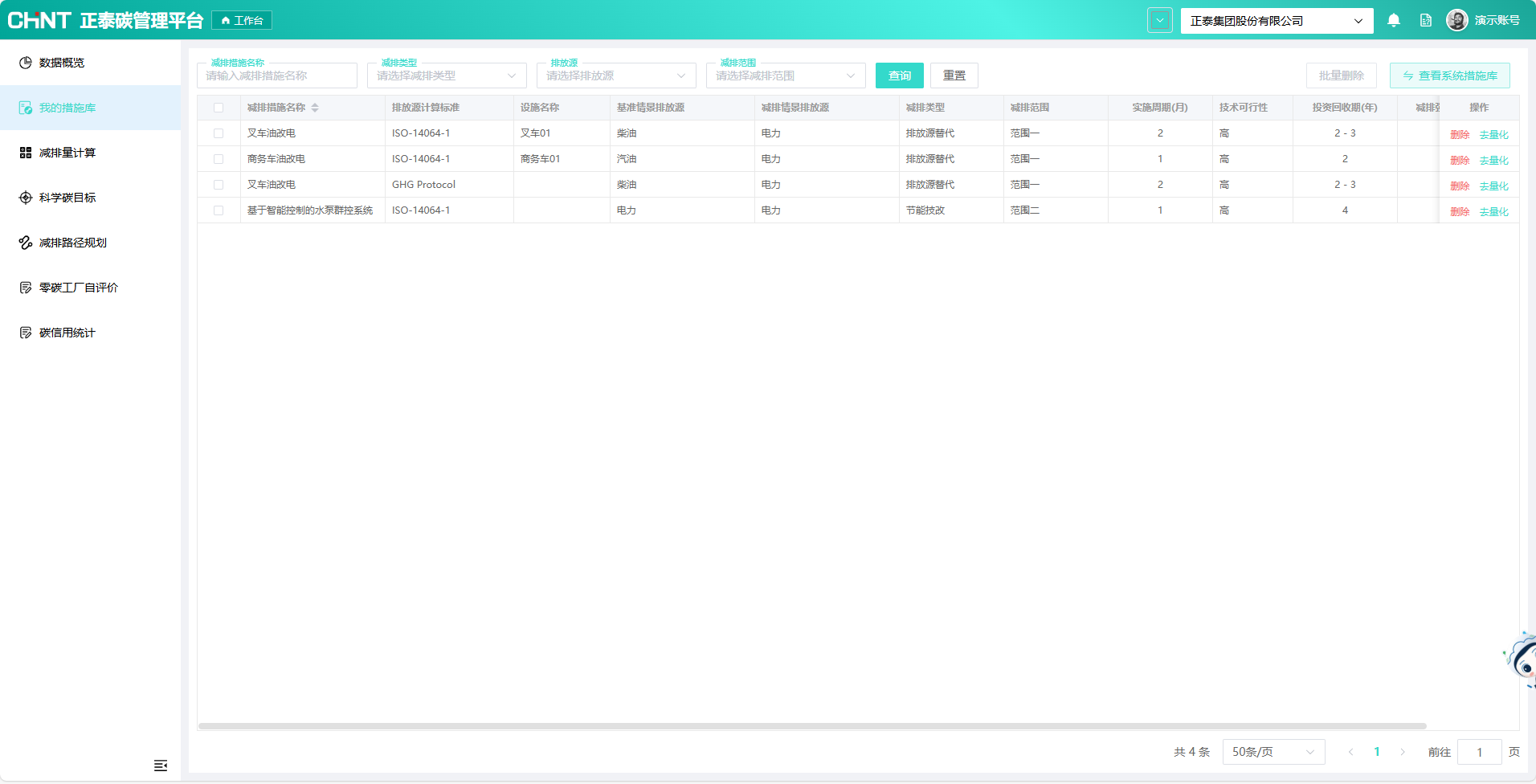Viewport: 1536px width, 784px height.
Task: Click the 工作台 button in header
Action: tap(242, 20)
